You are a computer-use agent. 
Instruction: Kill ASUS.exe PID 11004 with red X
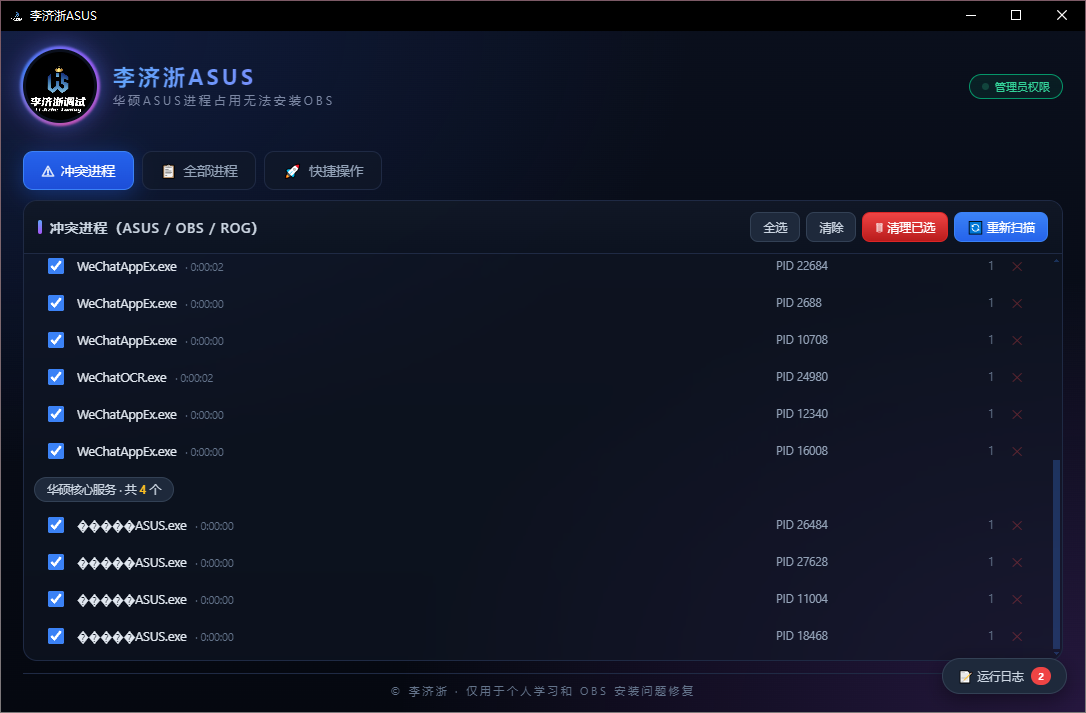click(x=1017, y=599)
